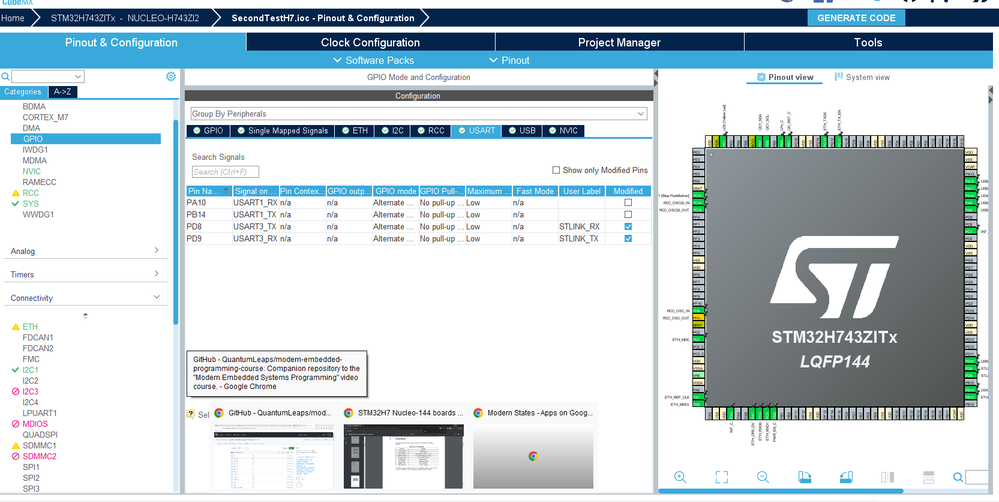This screenshot has width=999, height=502.
Task: Open the ETH signals tab
Action: pos(354,131)
